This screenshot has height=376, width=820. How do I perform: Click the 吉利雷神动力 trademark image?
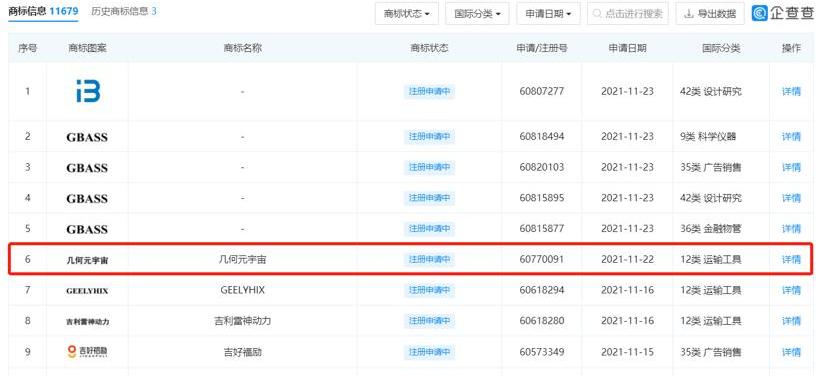[x=87, y=322]
